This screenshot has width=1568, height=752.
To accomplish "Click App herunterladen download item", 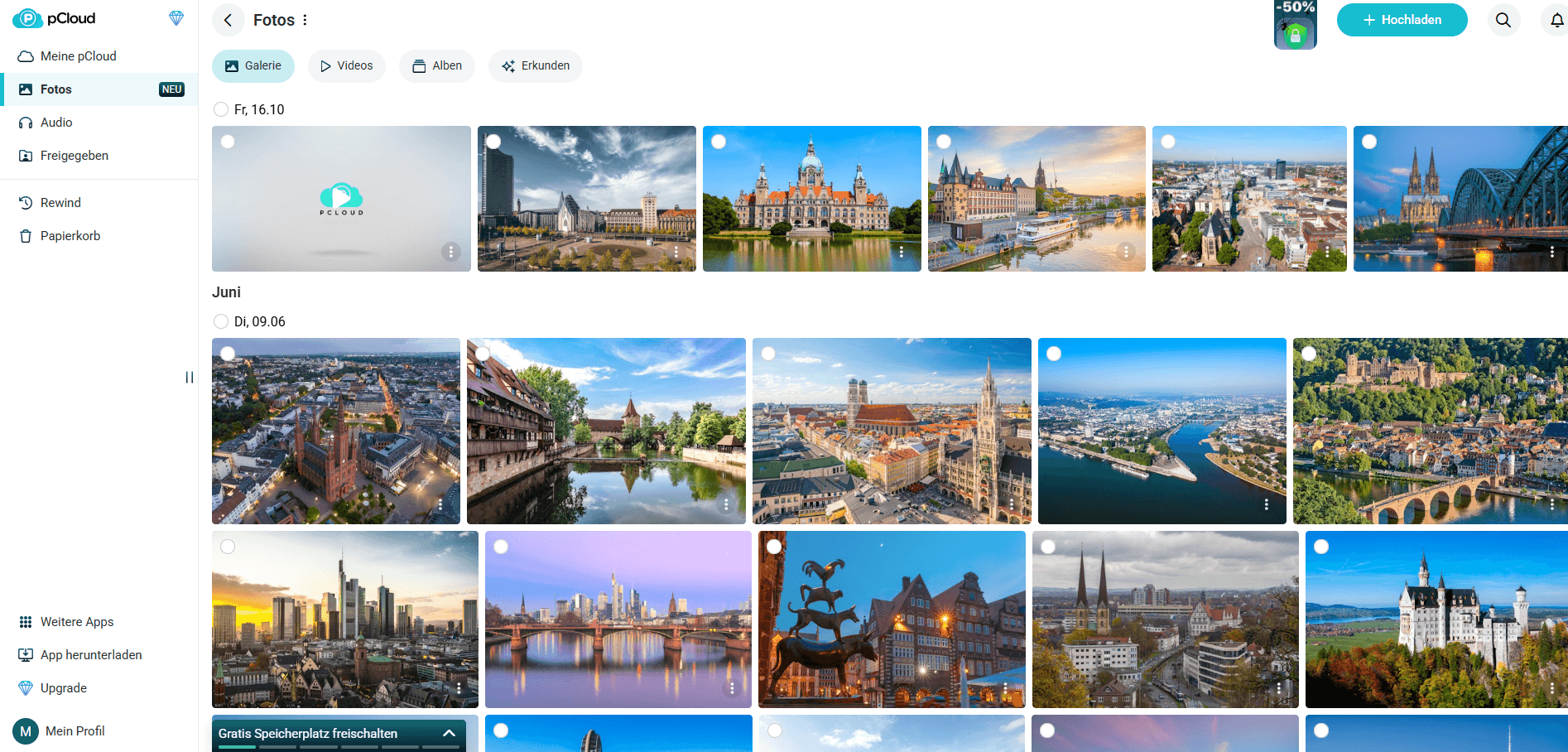I will click(99, 655).
